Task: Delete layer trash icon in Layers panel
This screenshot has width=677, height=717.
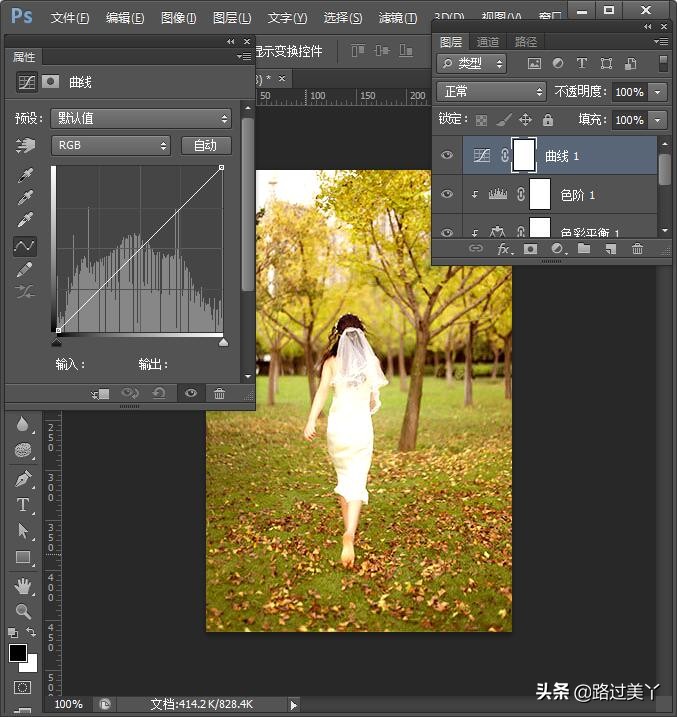Action: point(637,249)
